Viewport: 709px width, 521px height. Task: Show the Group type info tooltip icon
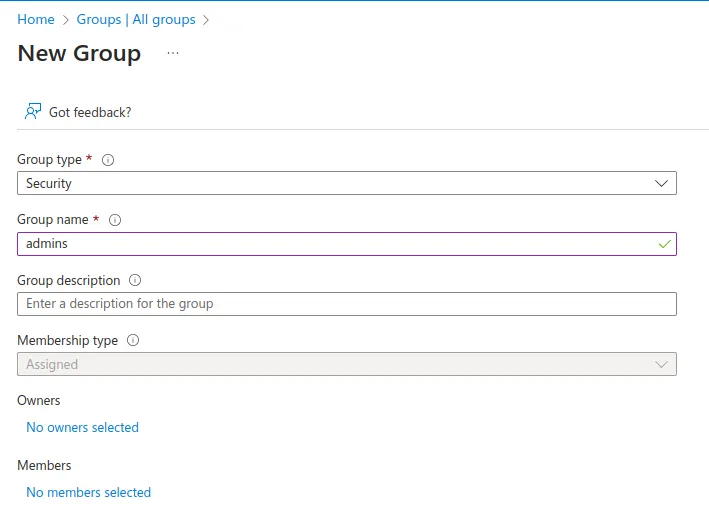[x=108, y=160]
